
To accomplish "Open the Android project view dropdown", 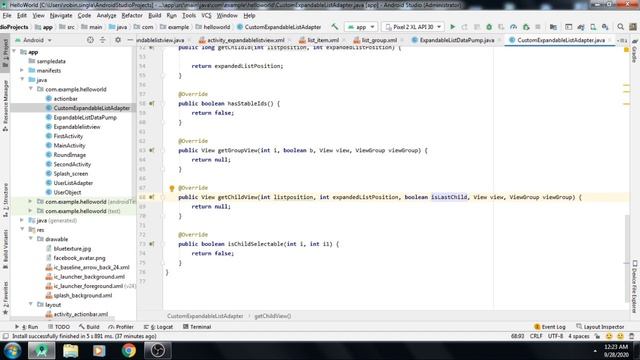I will (x=33, y=40).
